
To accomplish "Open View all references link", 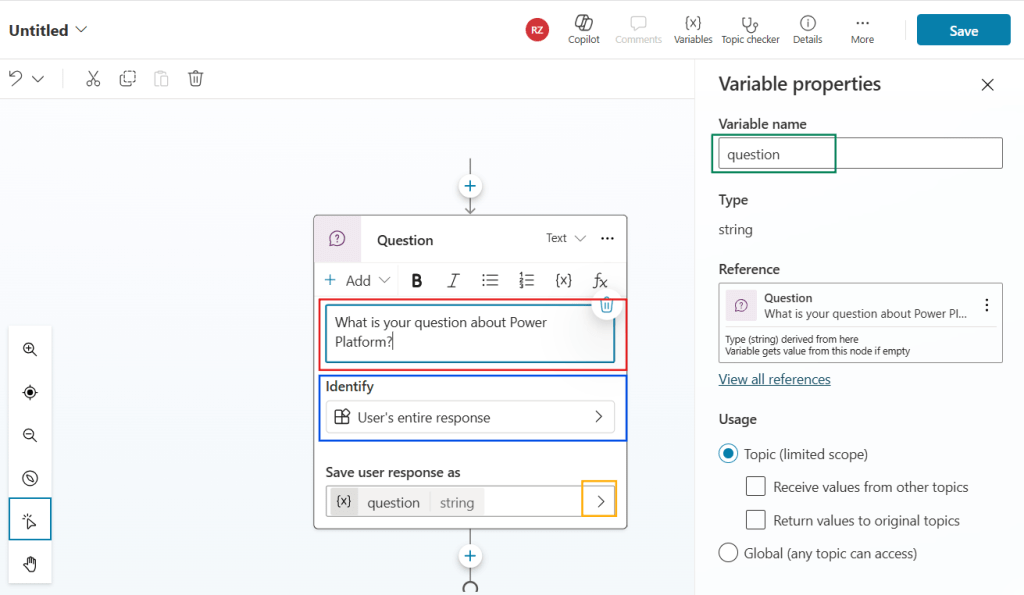I will 773,379.
